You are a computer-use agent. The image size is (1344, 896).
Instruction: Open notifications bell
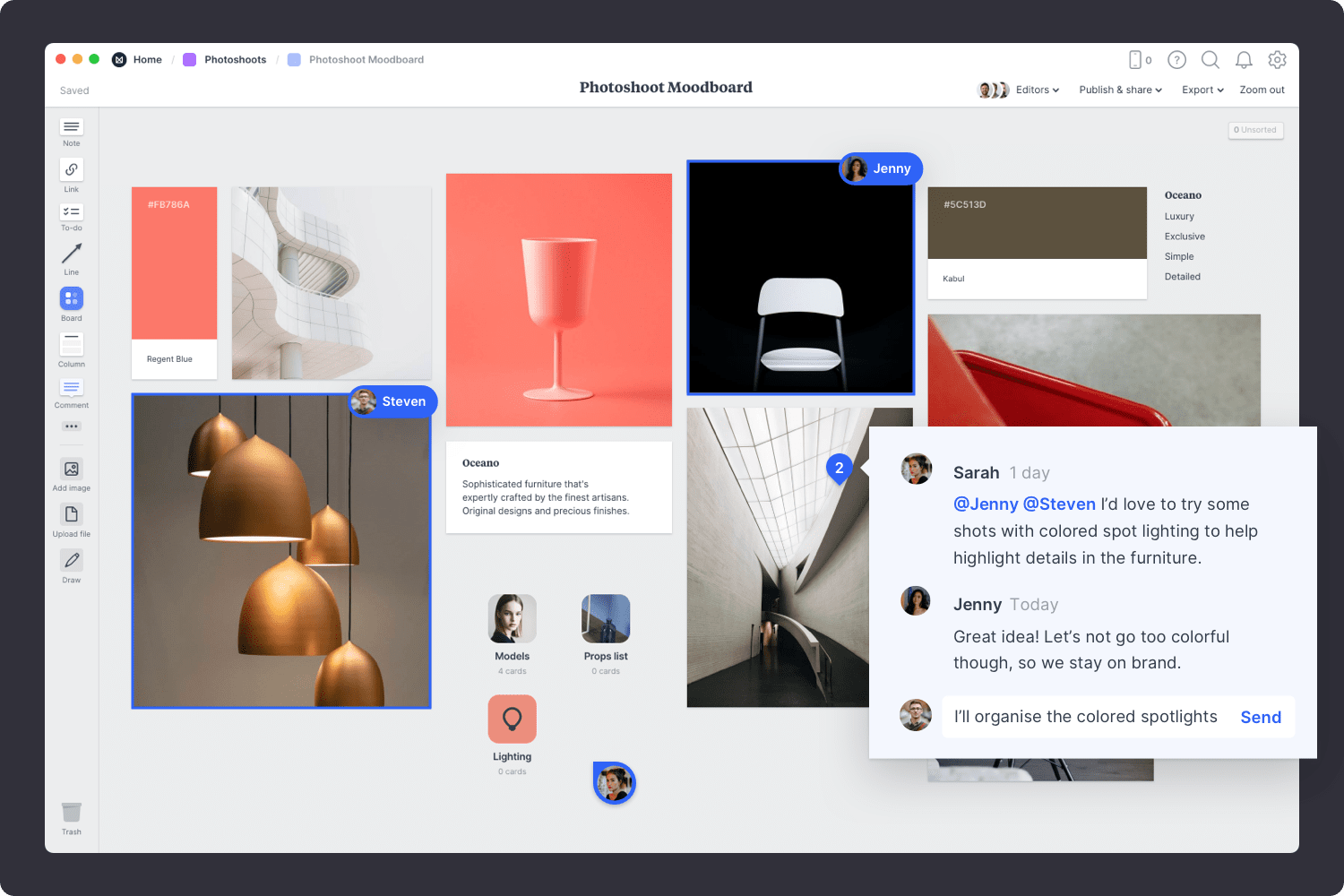pyautogui.click(x=1244, y=60)
